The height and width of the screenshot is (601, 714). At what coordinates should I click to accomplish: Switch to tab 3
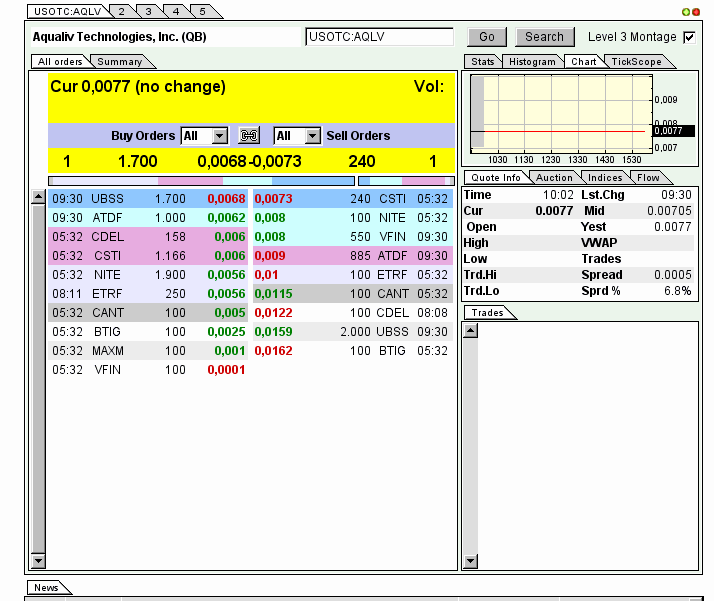(148, 11)
